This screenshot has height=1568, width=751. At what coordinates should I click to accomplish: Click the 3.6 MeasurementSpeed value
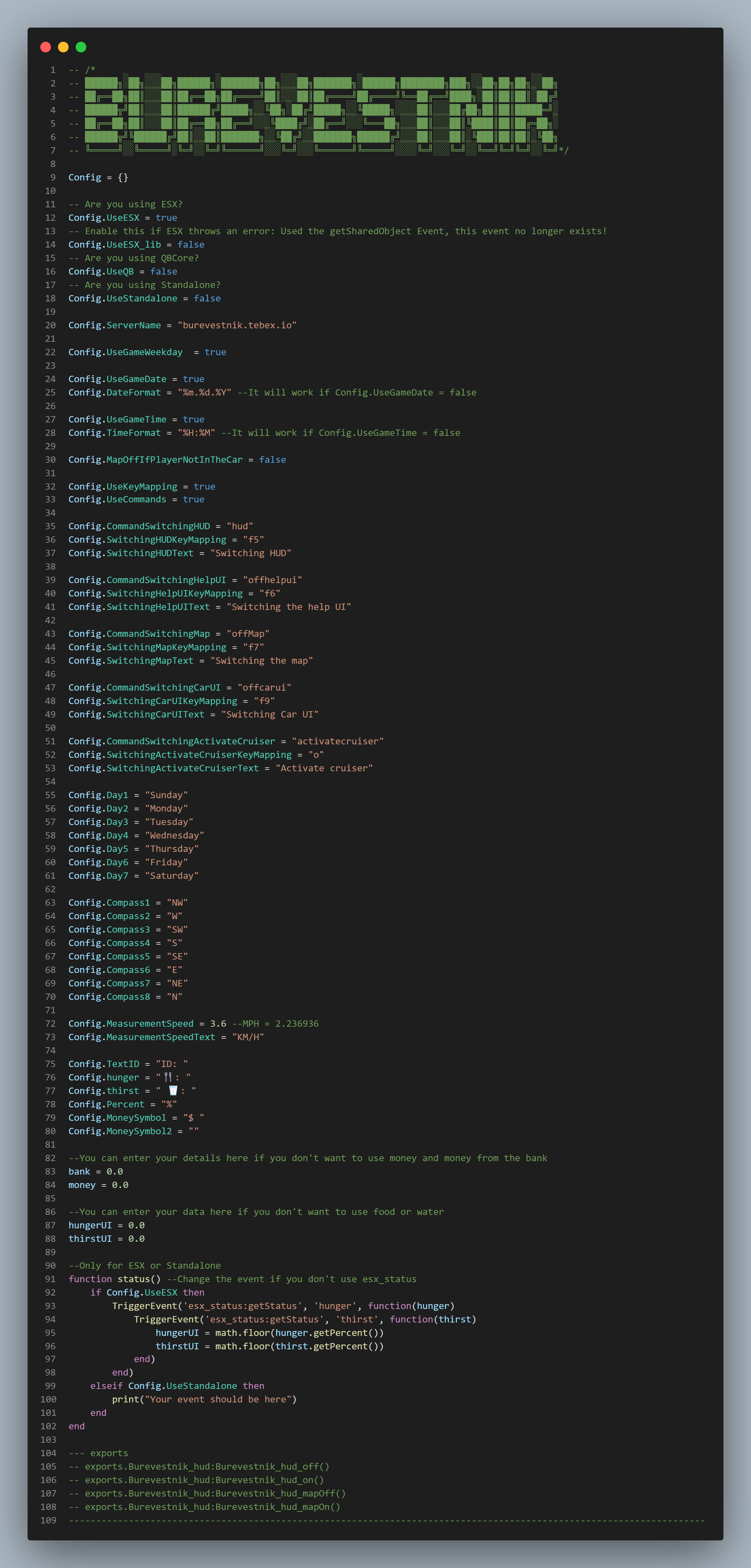(218, 1024)
